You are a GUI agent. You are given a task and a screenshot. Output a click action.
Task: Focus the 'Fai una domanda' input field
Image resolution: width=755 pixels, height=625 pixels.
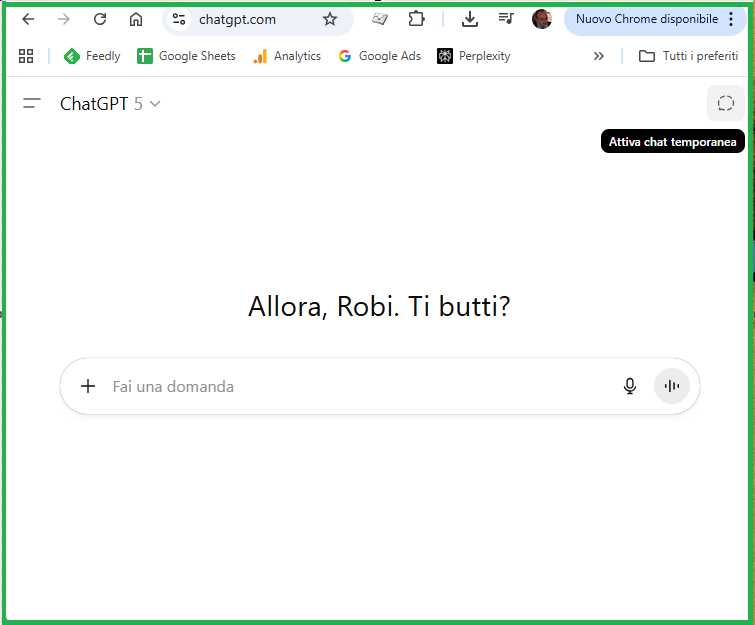(350, 386)
